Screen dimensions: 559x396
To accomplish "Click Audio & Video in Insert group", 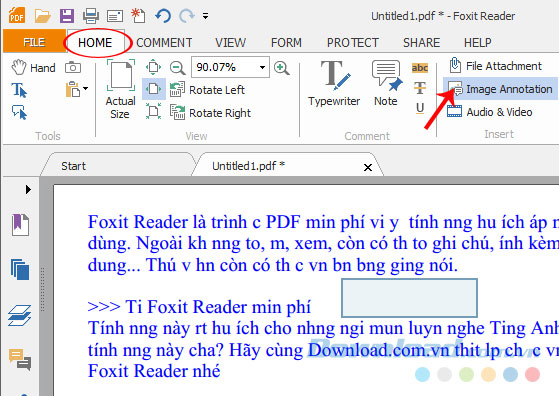I will click(x=489, y=112).
